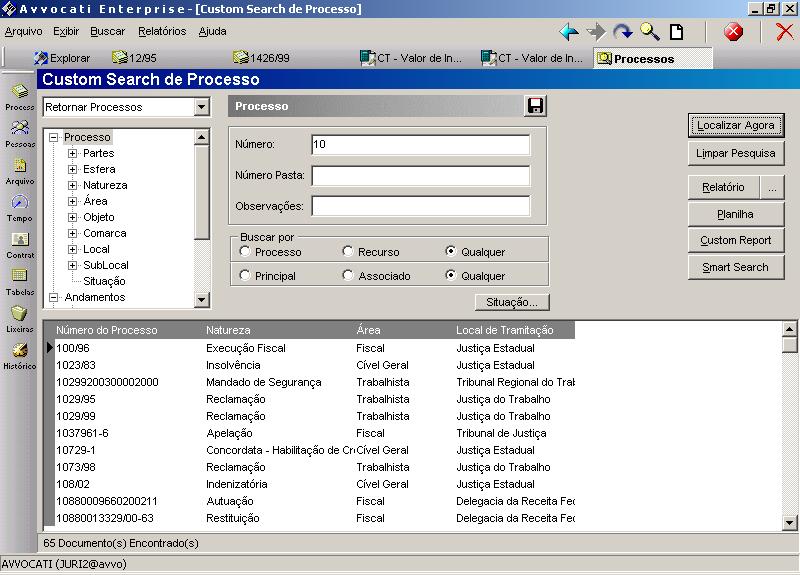Viewport: 800px width, 575px height.
Task: Click the Planilha button
Action: pyautogui.click(x=736, y=214)
